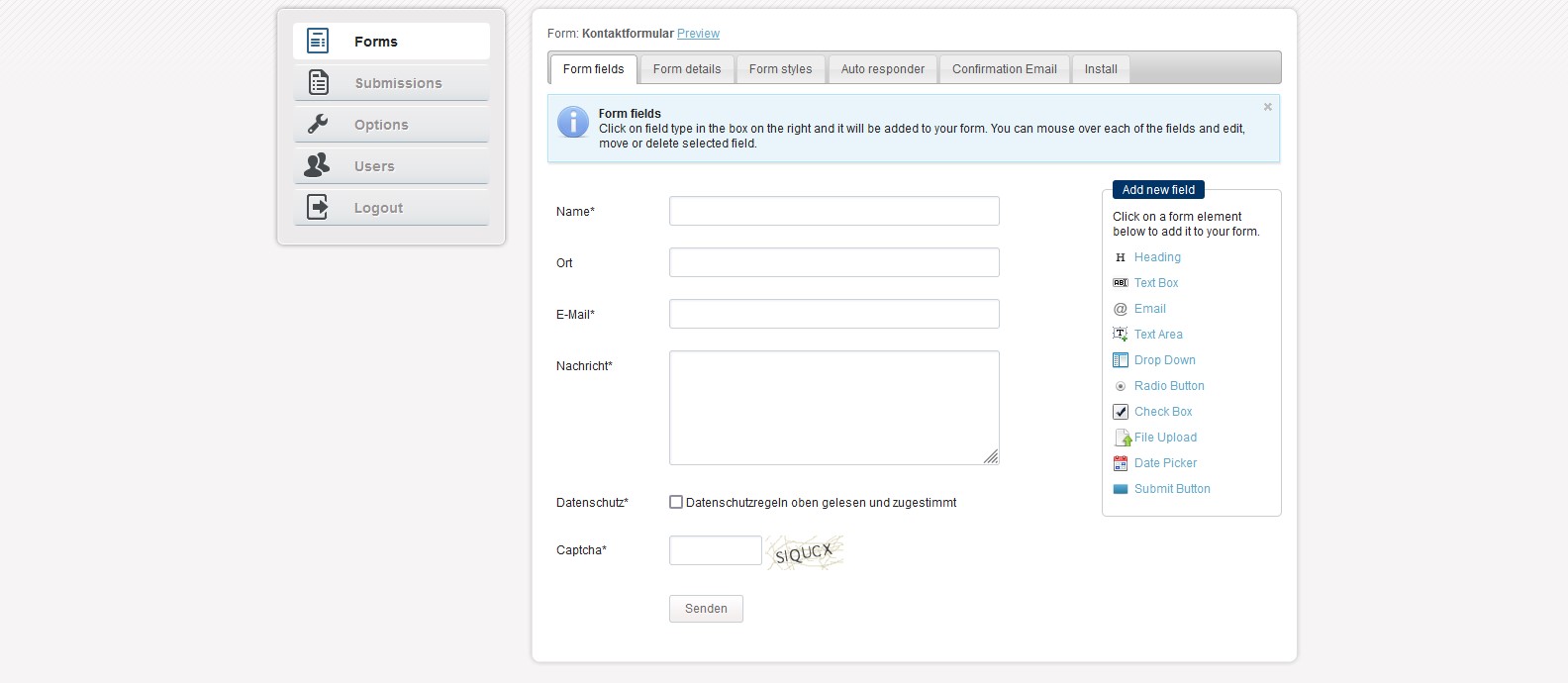
Task: Click the Date Picker calendar icon
Action: (1121, 463)
